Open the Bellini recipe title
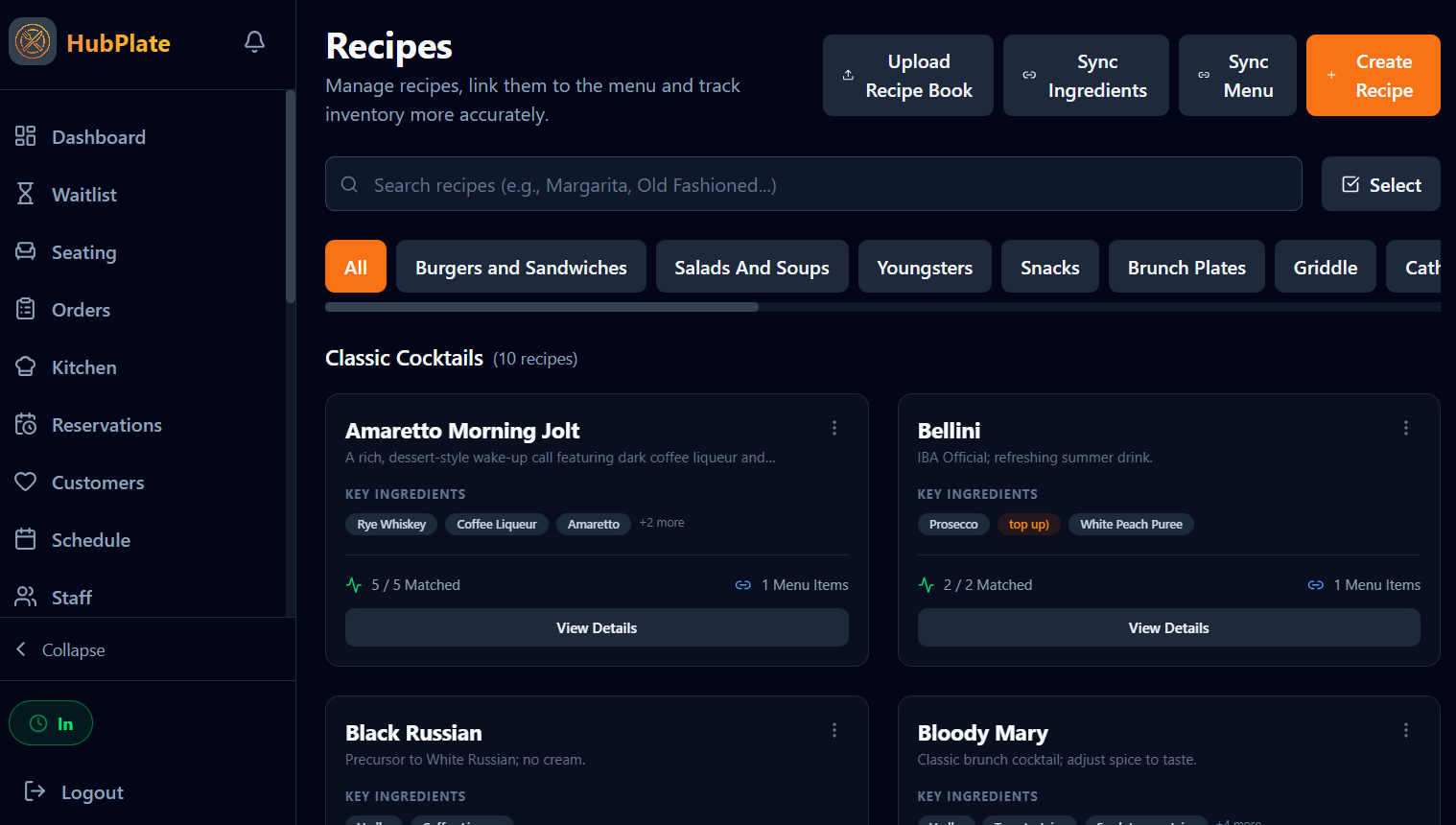 click(949, 431)
